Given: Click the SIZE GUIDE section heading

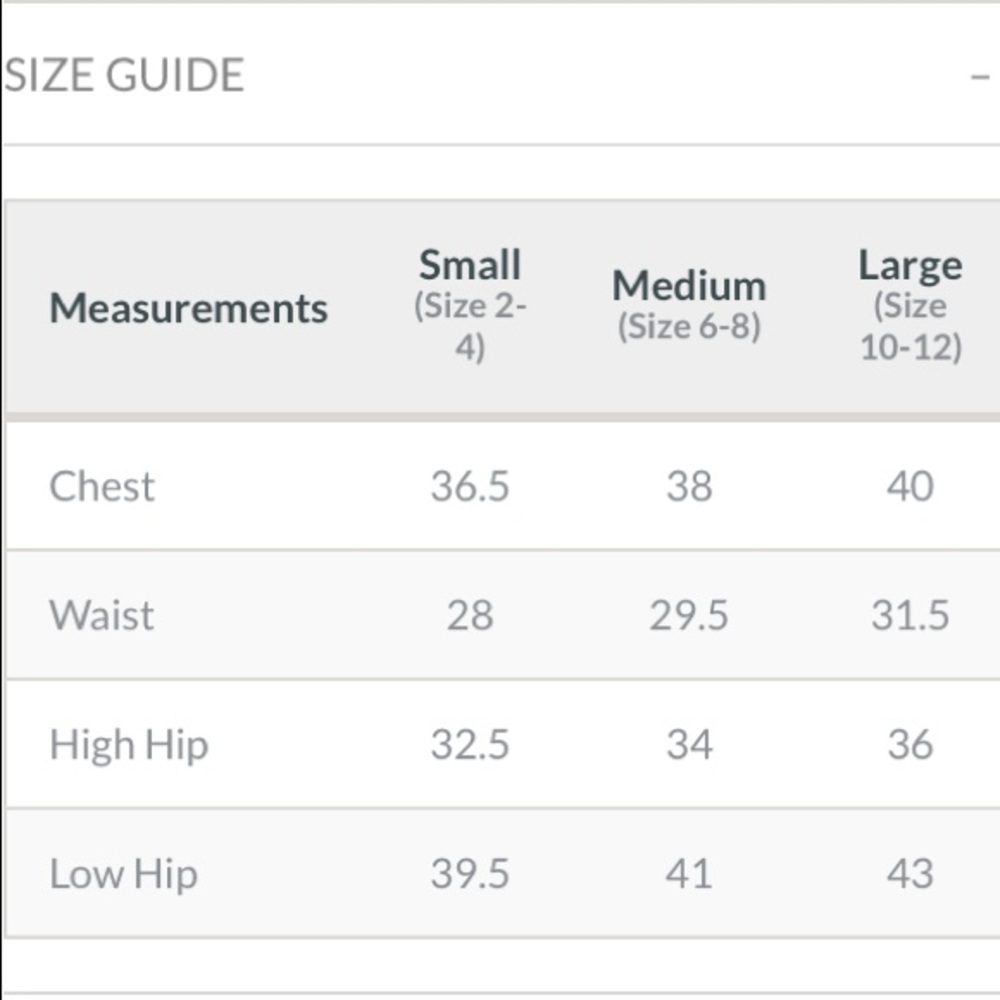Looking at the screenshot, I should point(124,76).
